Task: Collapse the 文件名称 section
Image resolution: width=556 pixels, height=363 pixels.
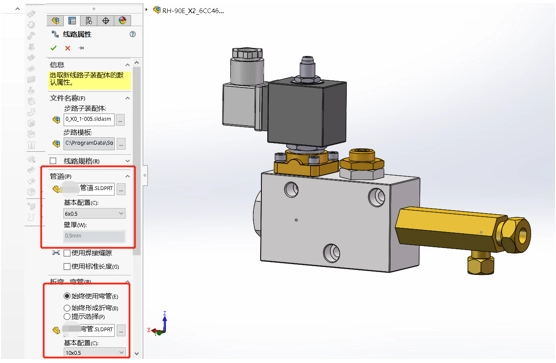Action: [127, 98]
